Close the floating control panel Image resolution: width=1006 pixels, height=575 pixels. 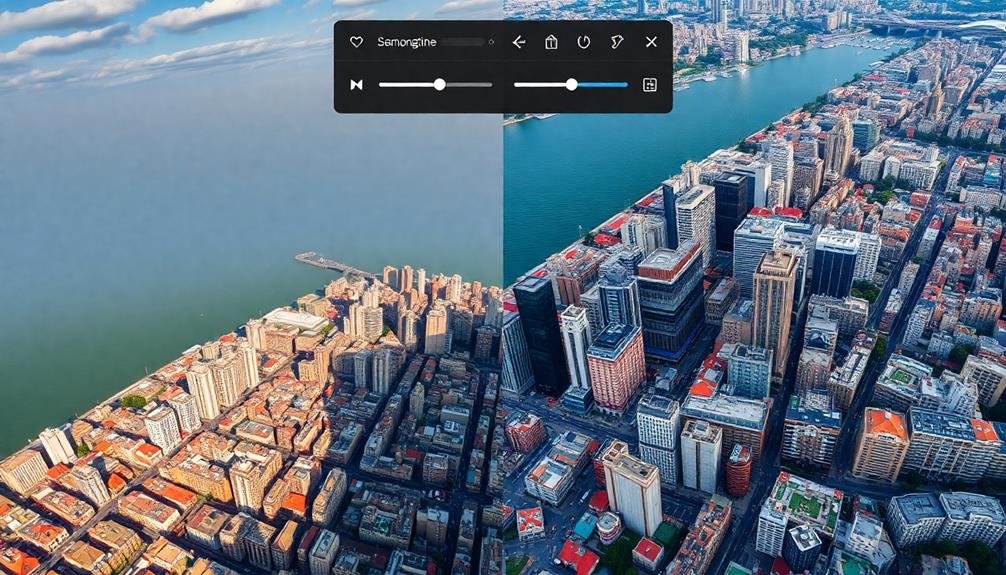[x=651, y=42]
